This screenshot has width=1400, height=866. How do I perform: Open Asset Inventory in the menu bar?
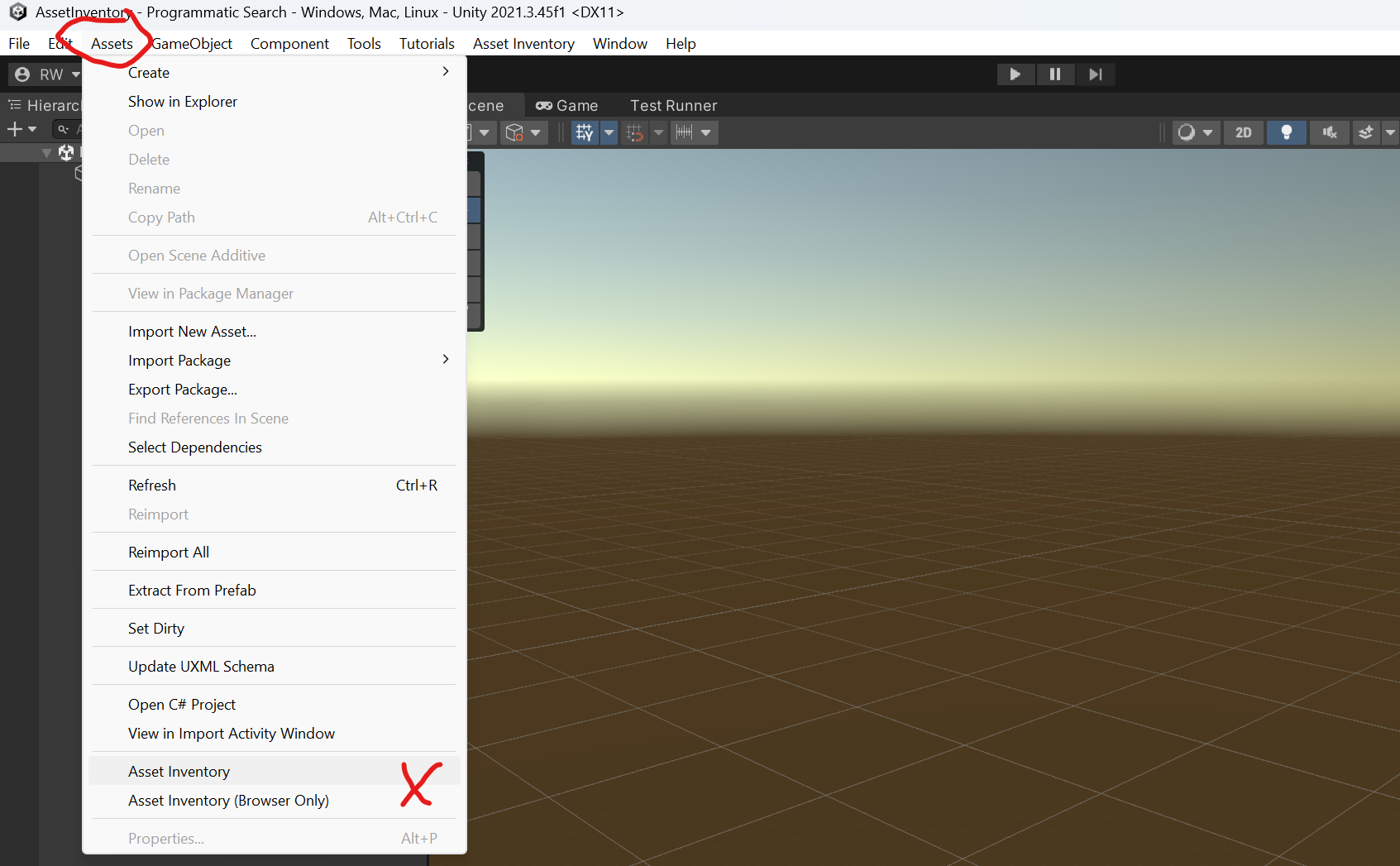tap(523, 44)
